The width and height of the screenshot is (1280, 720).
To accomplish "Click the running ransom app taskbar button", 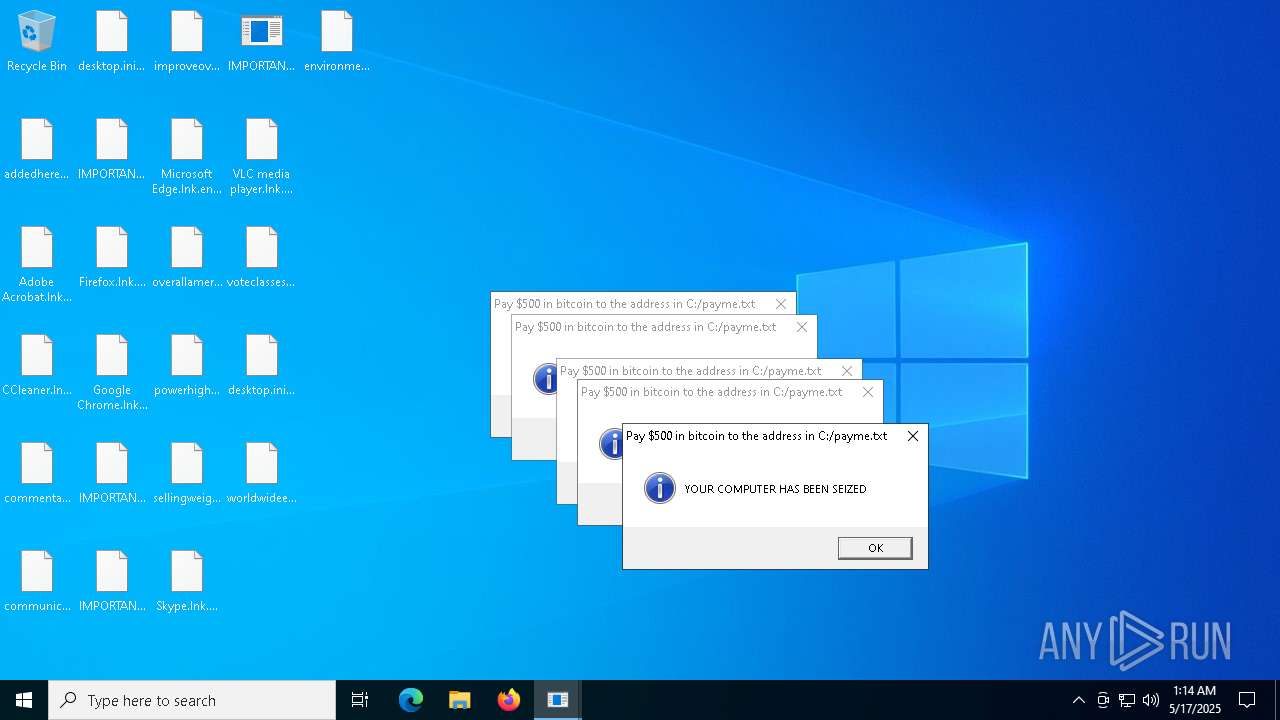I will 558,700.
